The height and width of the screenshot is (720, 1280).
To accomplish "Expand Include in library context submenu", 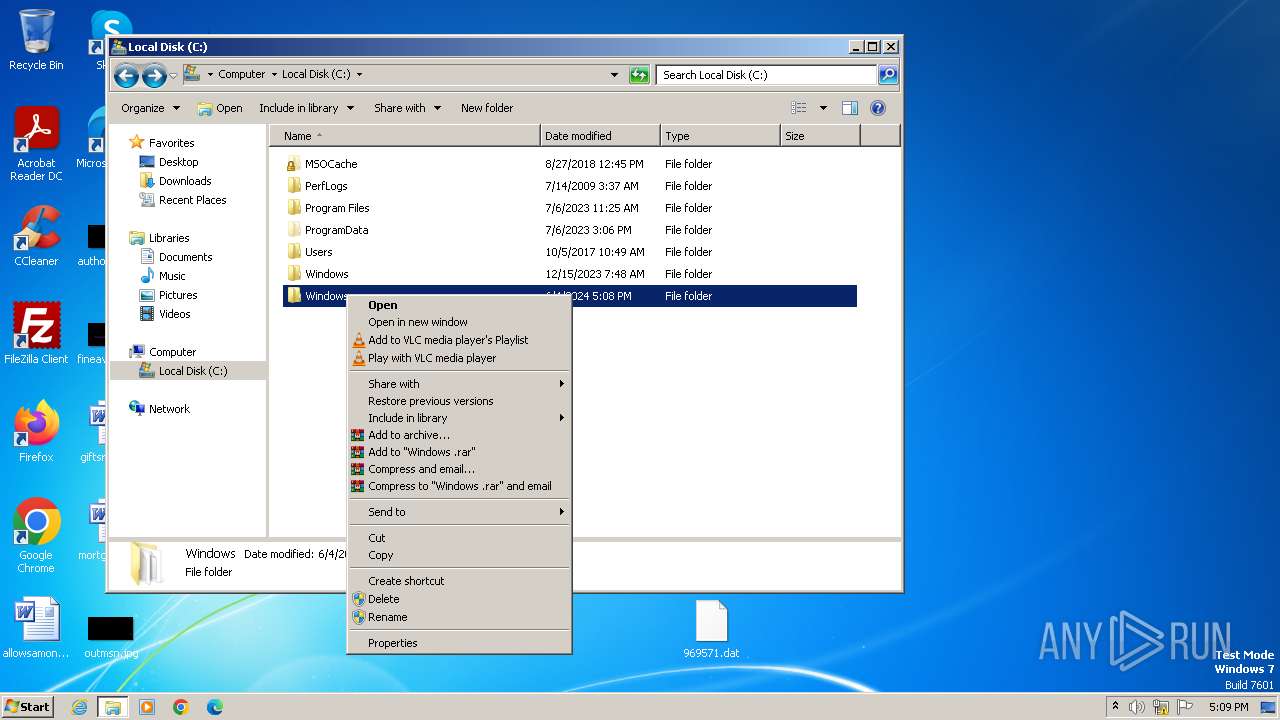I will (459, 418).
